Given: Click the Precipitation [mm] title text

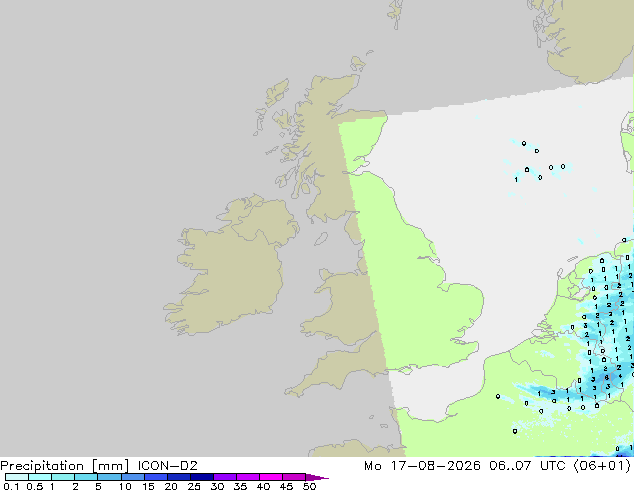Looking at the screenshot, I should click(65, 466).
